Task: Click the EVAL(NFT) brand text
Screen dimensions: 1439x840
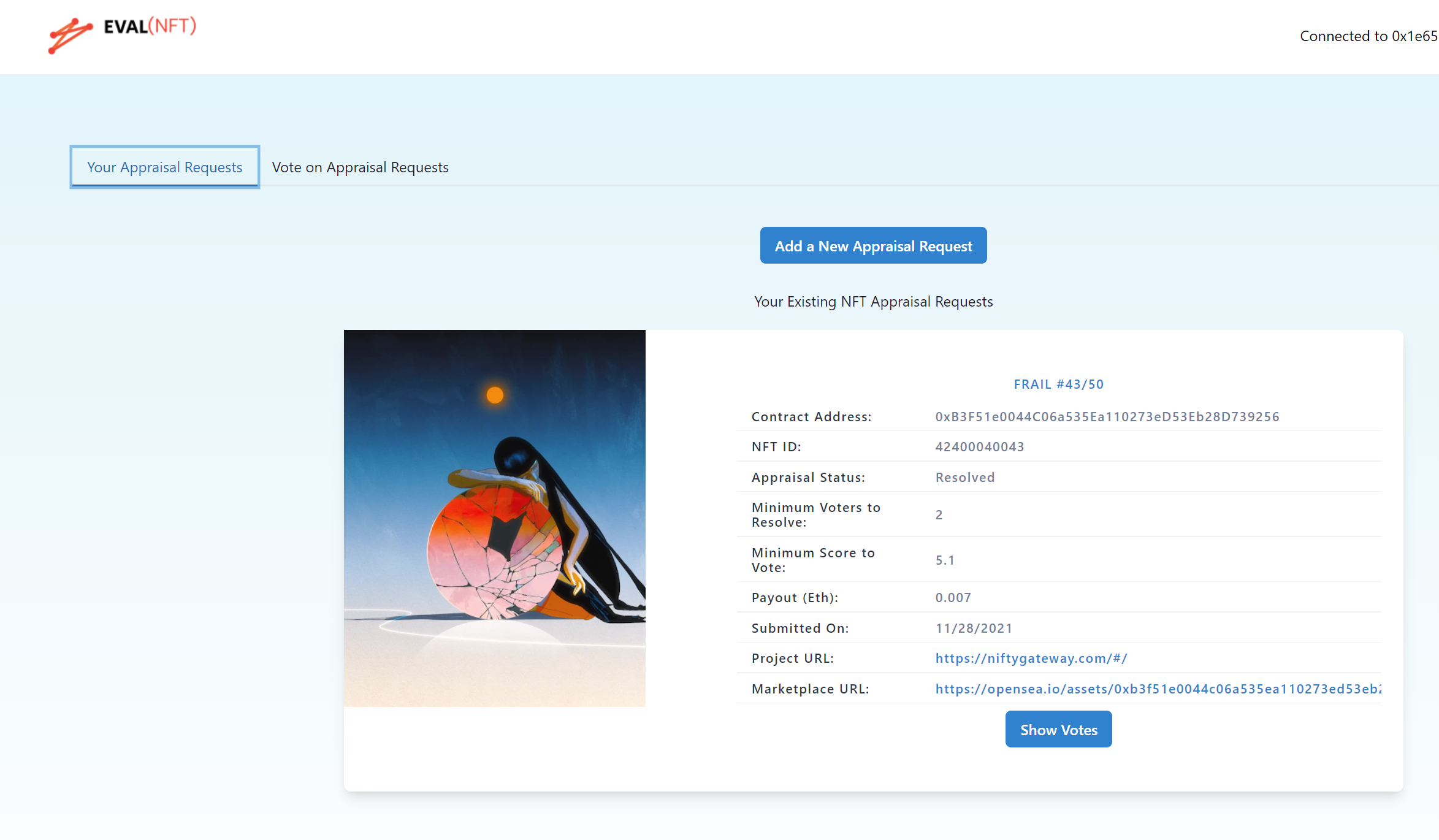Action: coord(150,26)
